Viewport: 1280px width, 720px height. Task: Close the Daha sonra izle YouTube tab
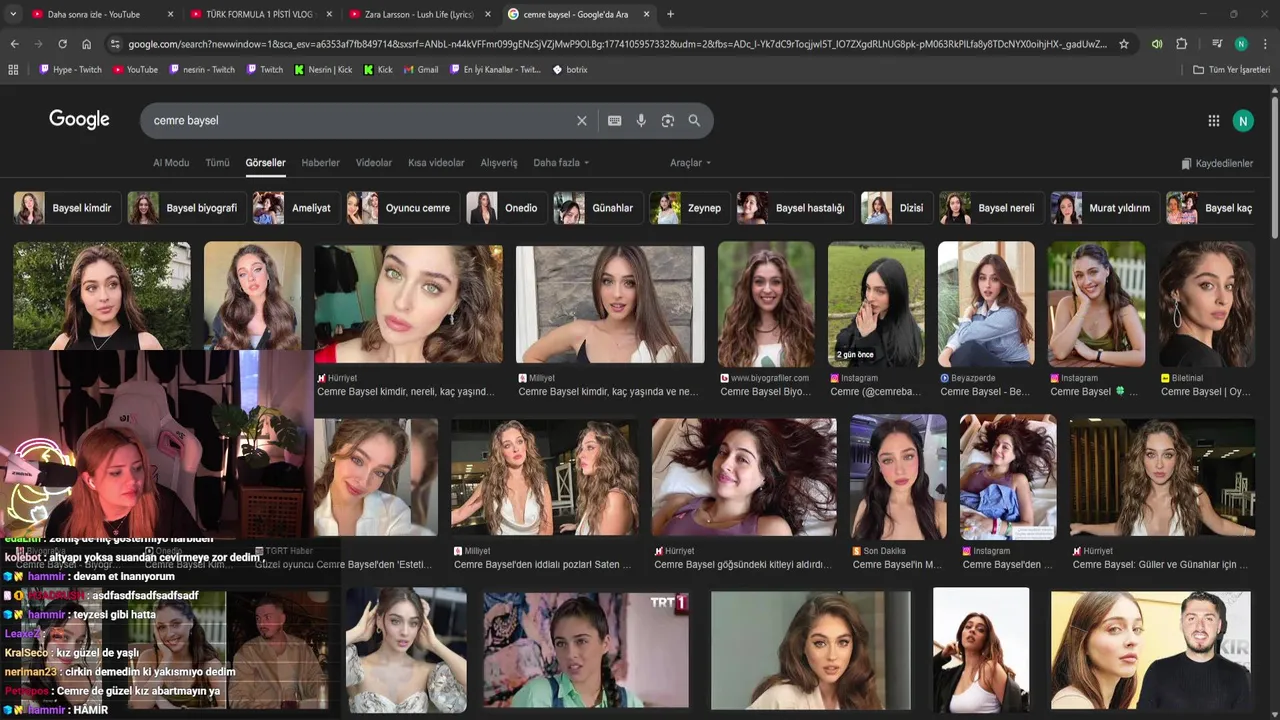point(170,14)
